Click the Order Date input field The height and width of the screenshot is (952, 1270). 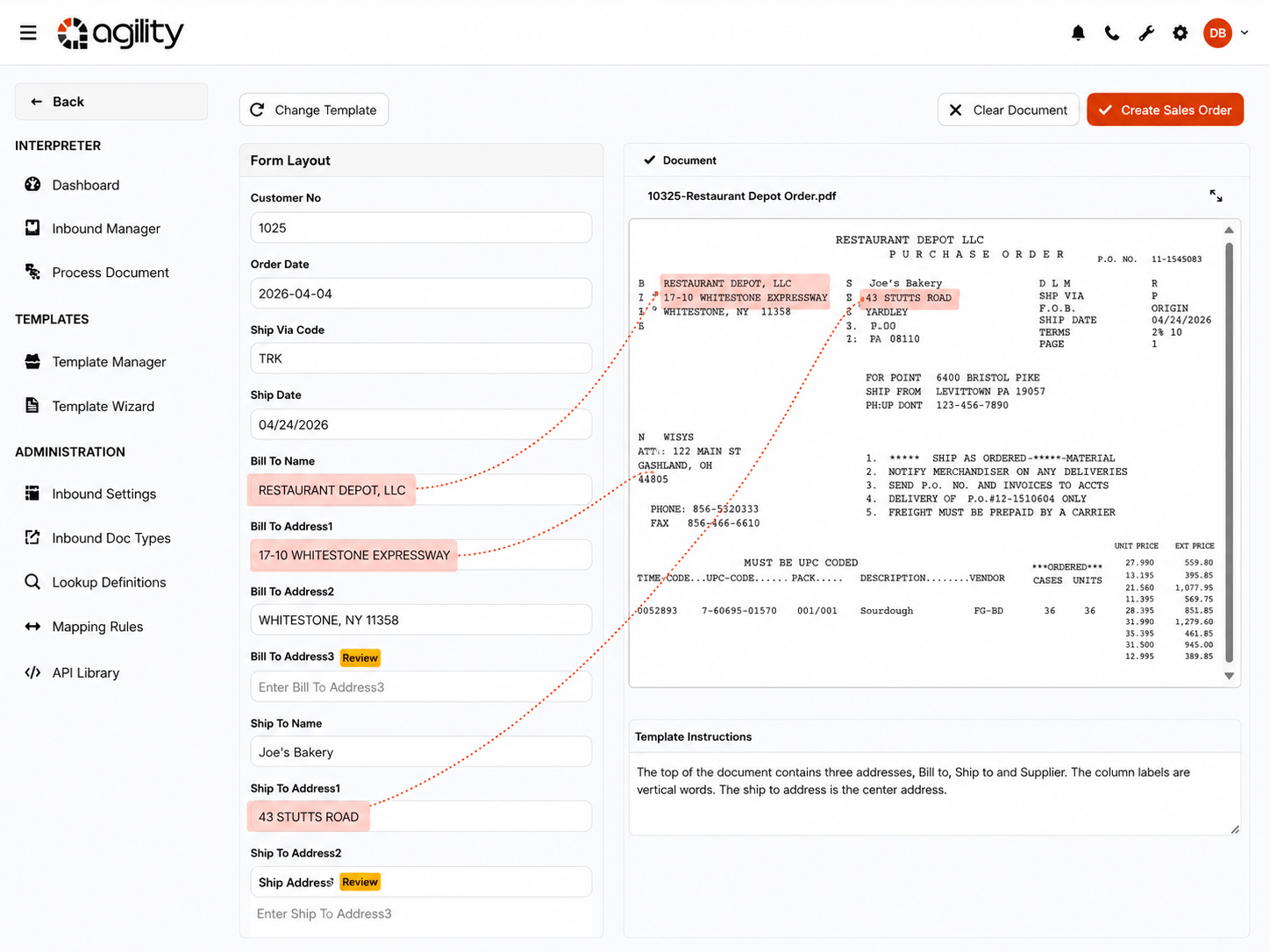click(421, 294)
